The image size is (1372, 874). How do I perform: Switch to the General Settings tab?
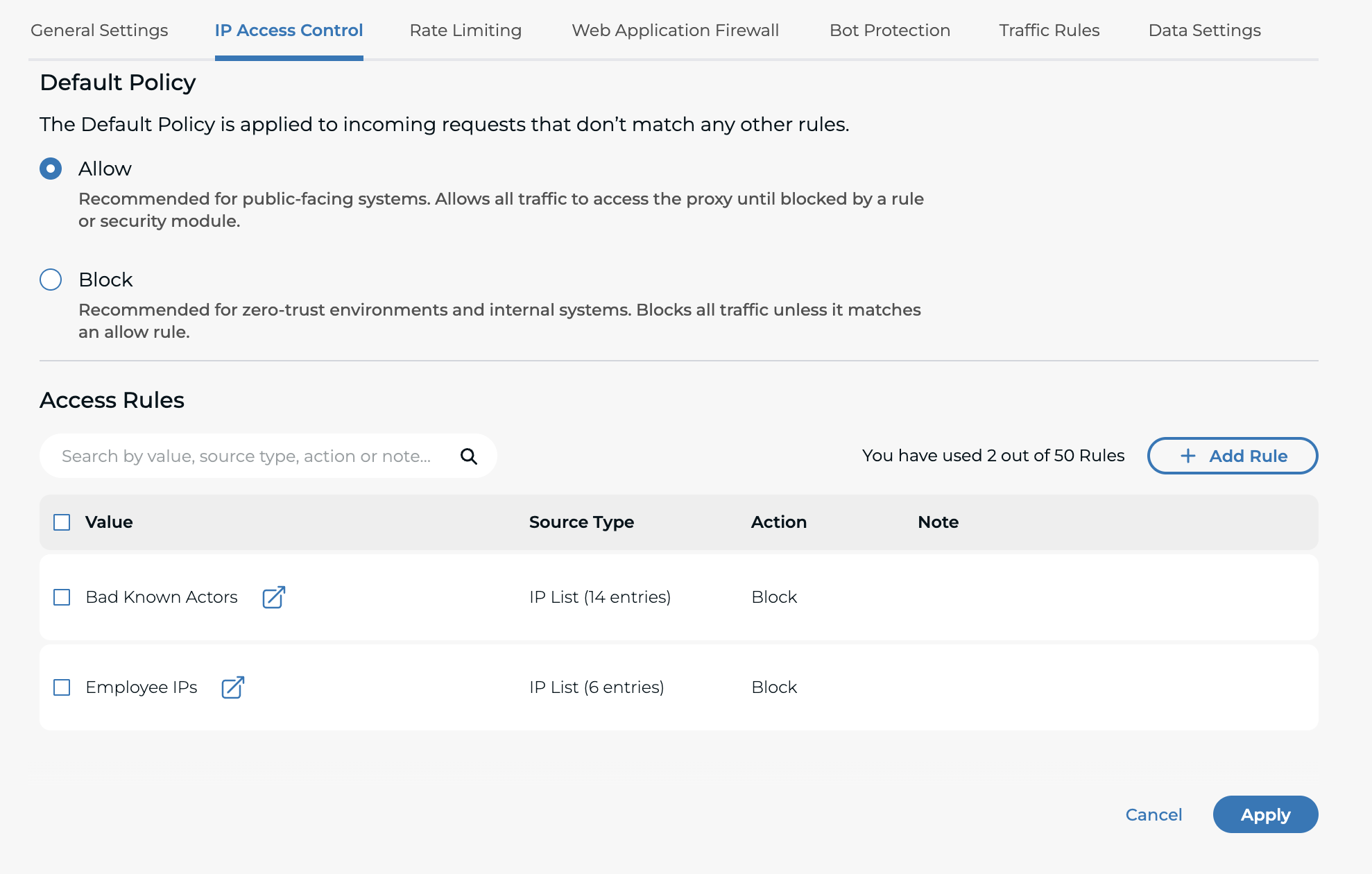pos(99,31)
